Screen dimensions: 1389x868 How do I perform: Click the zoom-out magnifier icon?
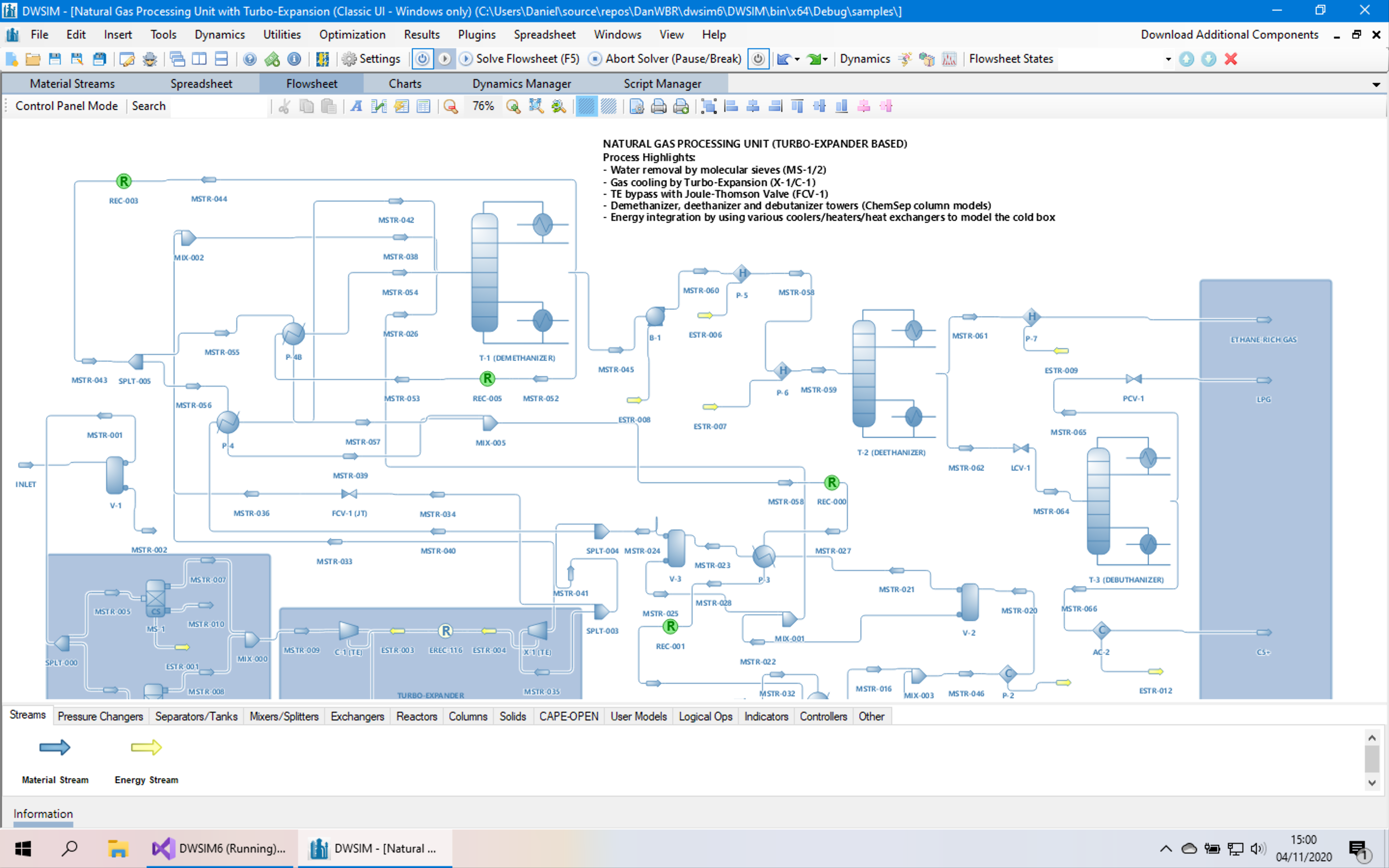point(452,106)
